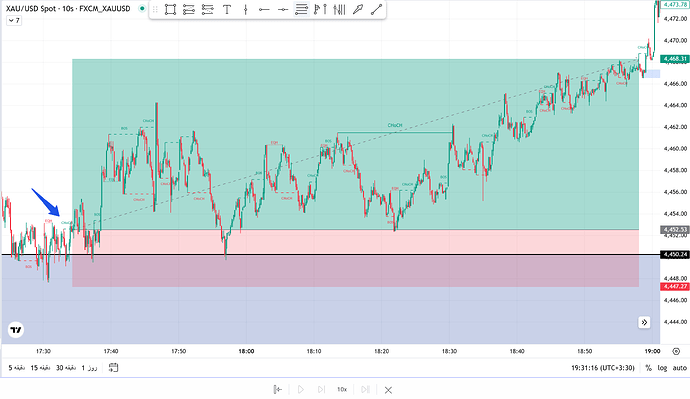Select the rectangle drawing tool

(x=170, y=9)
